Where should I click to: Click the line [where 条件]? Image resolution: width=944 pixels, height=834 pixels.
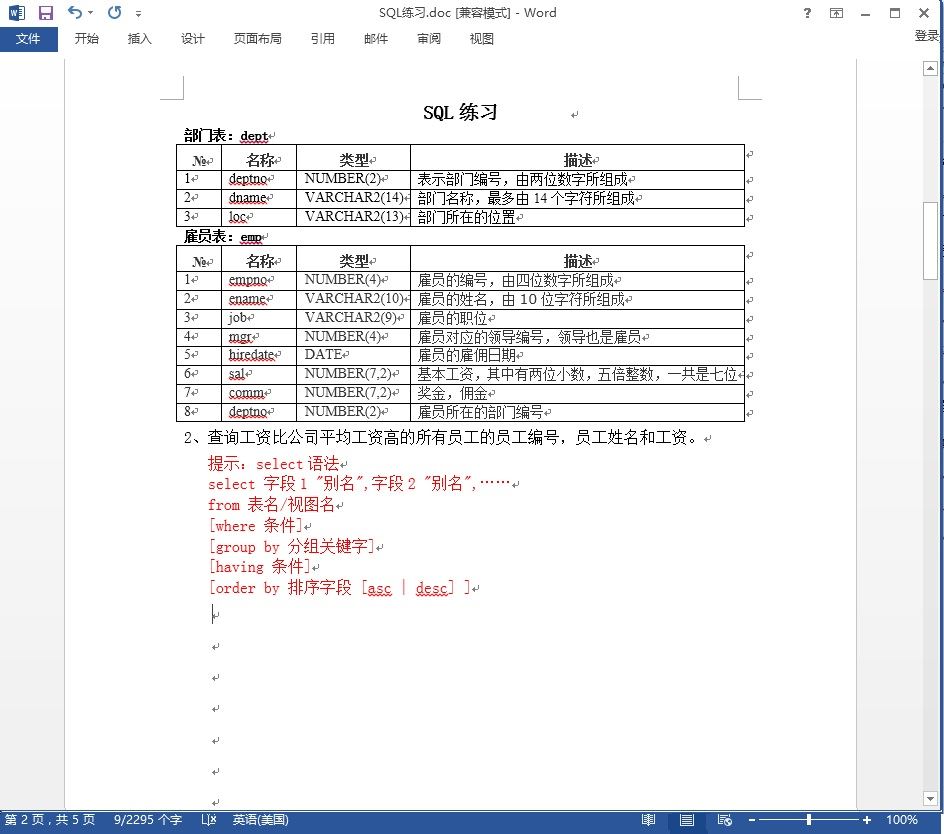pos(255,525)
